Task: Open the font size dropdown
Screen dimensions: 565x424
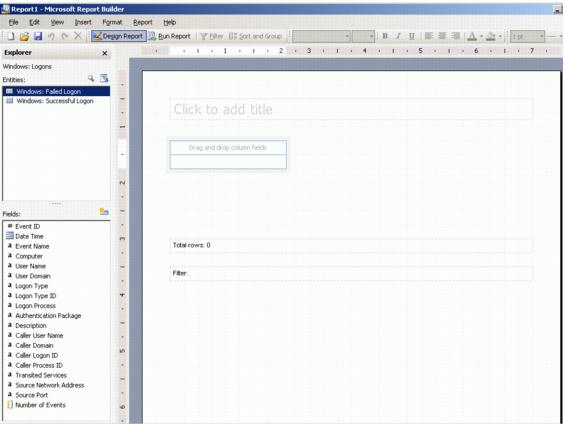Action: 363,36
